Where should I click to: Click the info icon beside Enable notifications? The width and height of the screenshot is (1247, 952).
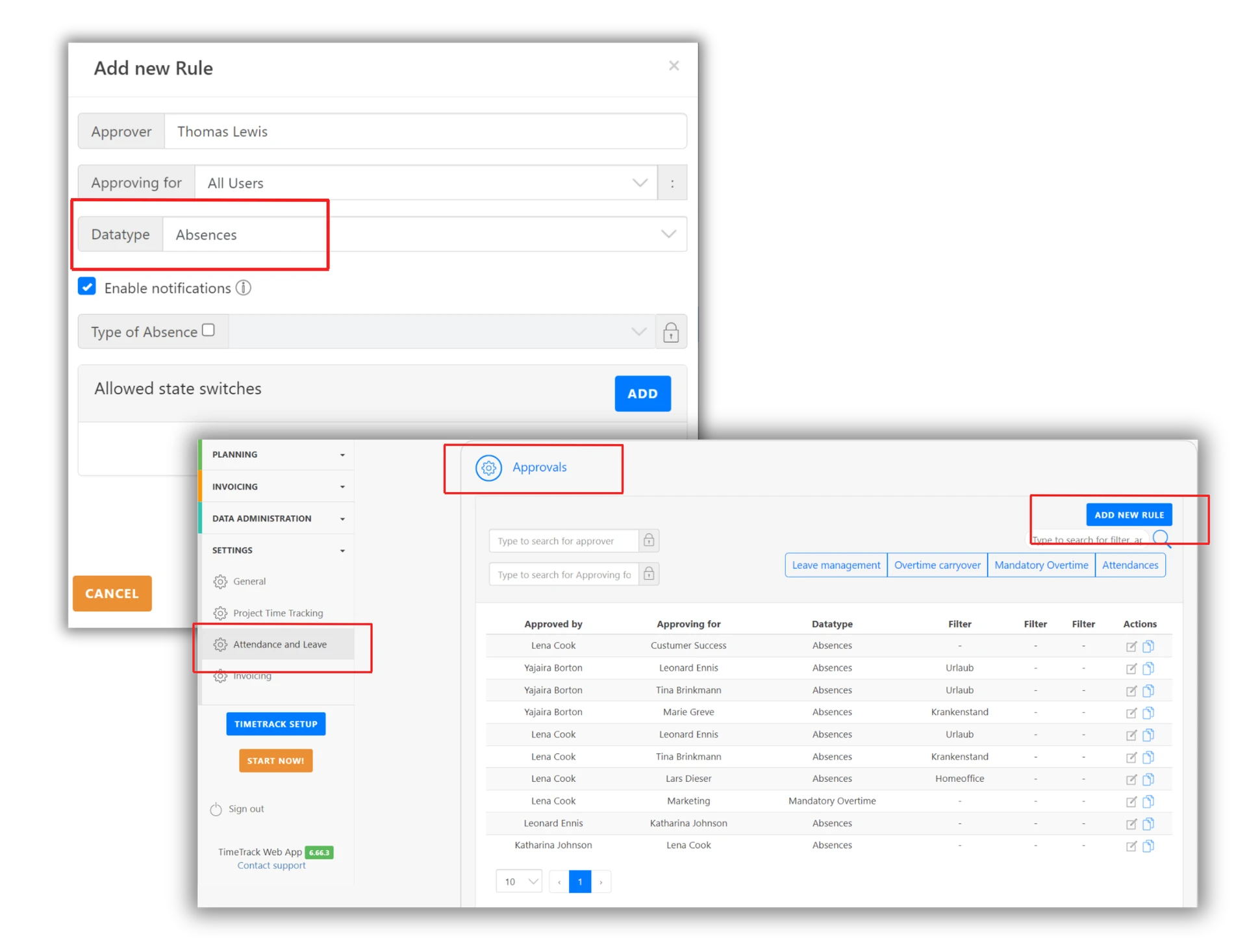pyautogui.click(x=244, y=288)
